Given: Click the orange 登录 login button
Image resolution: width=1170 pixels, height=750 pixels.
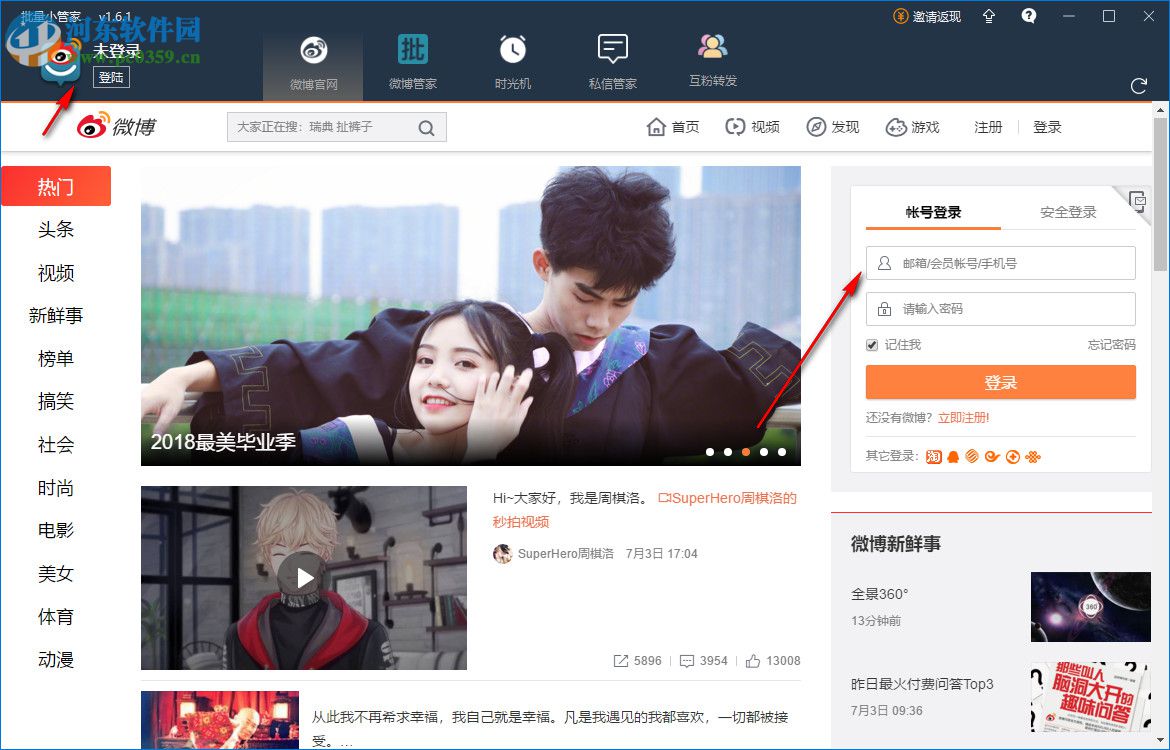Looking at the screenshot, I should point(1000,382).
